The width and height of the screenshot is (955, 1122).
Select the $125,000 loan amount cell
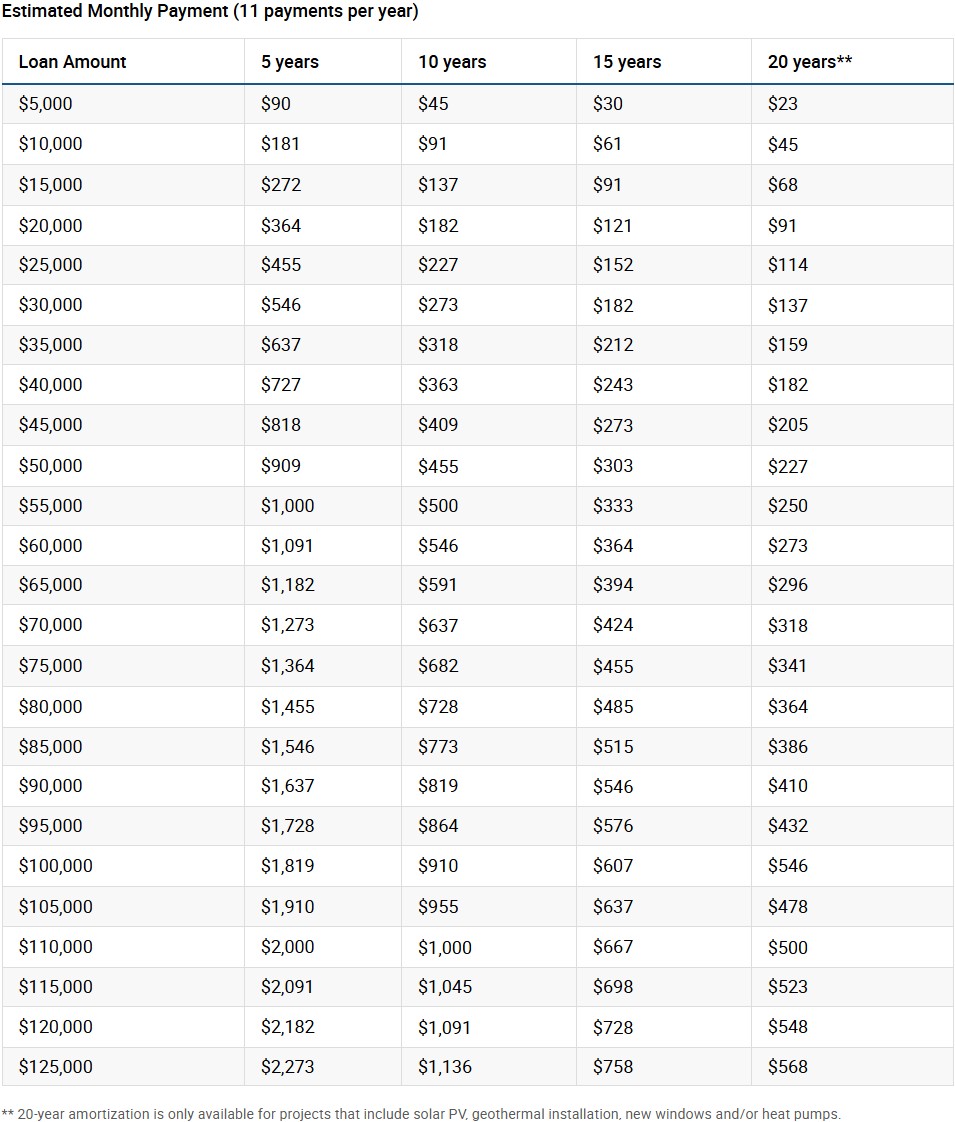pyautogui.click(x=56, y=1067)
